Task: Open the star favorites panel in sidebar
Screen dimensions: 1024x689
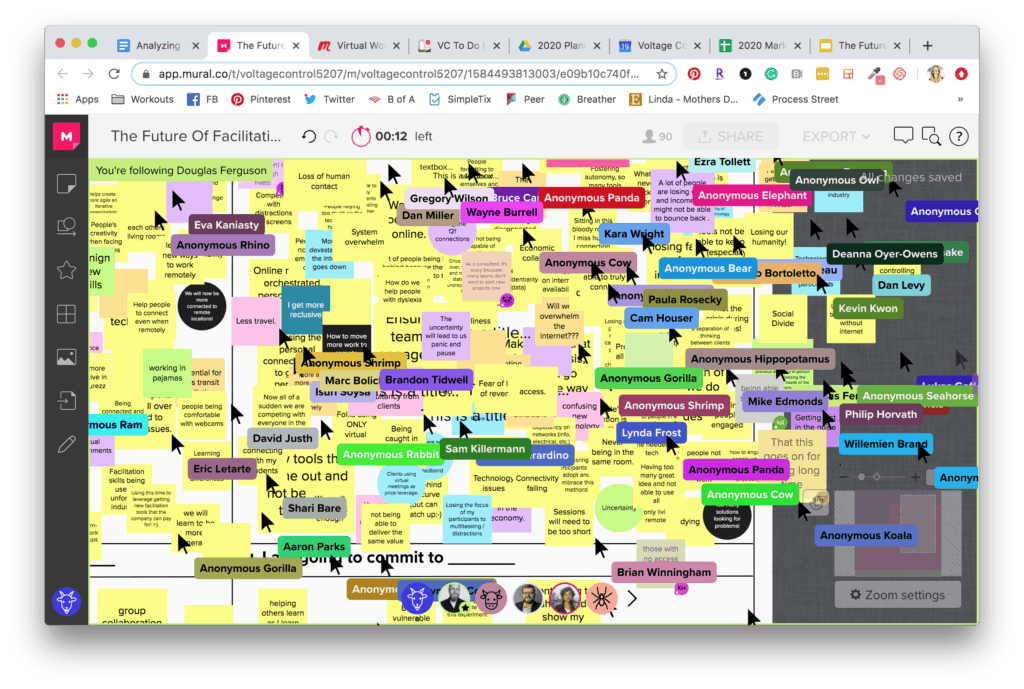Action: (66, 270)
